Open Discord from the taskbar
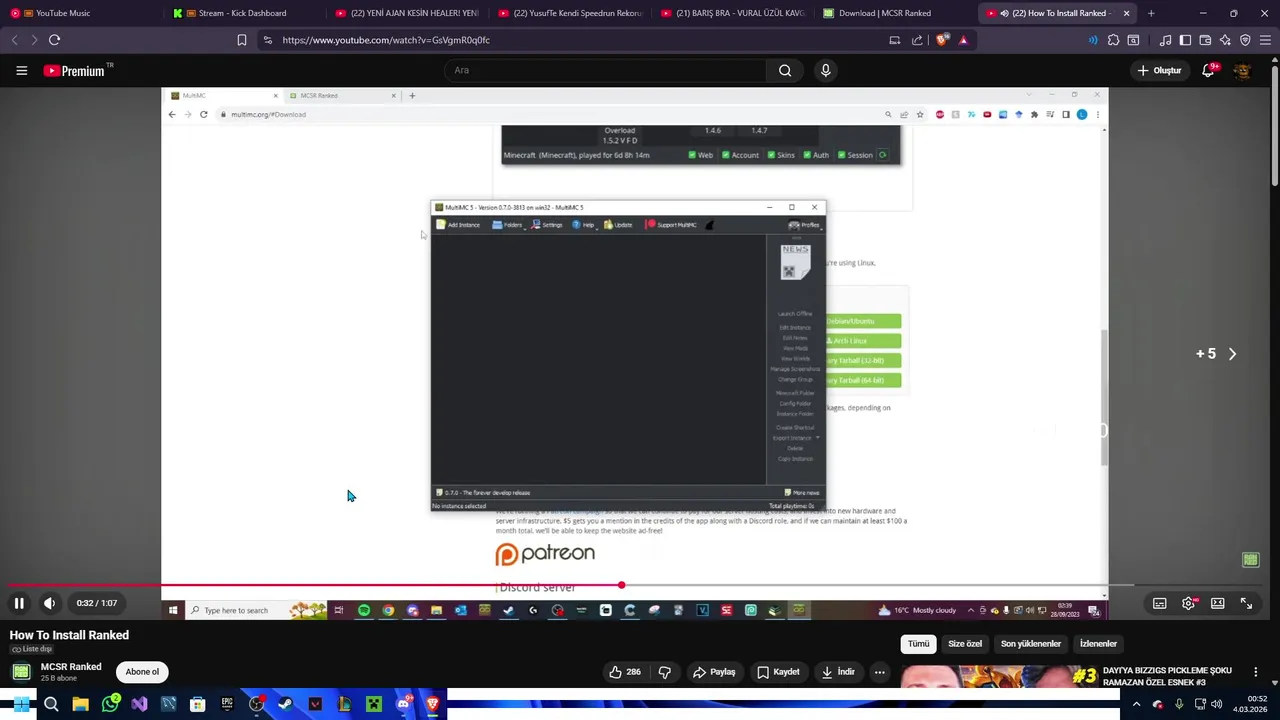The width and height of the screenshot is (1280, 720). coord(403,704)
